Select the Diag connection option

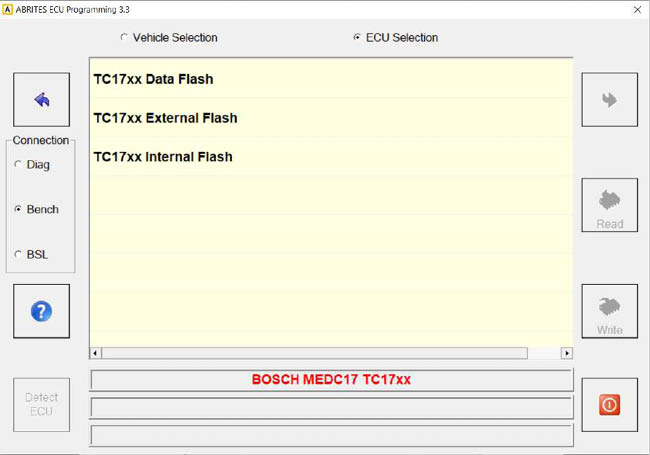tap(18, 165)
